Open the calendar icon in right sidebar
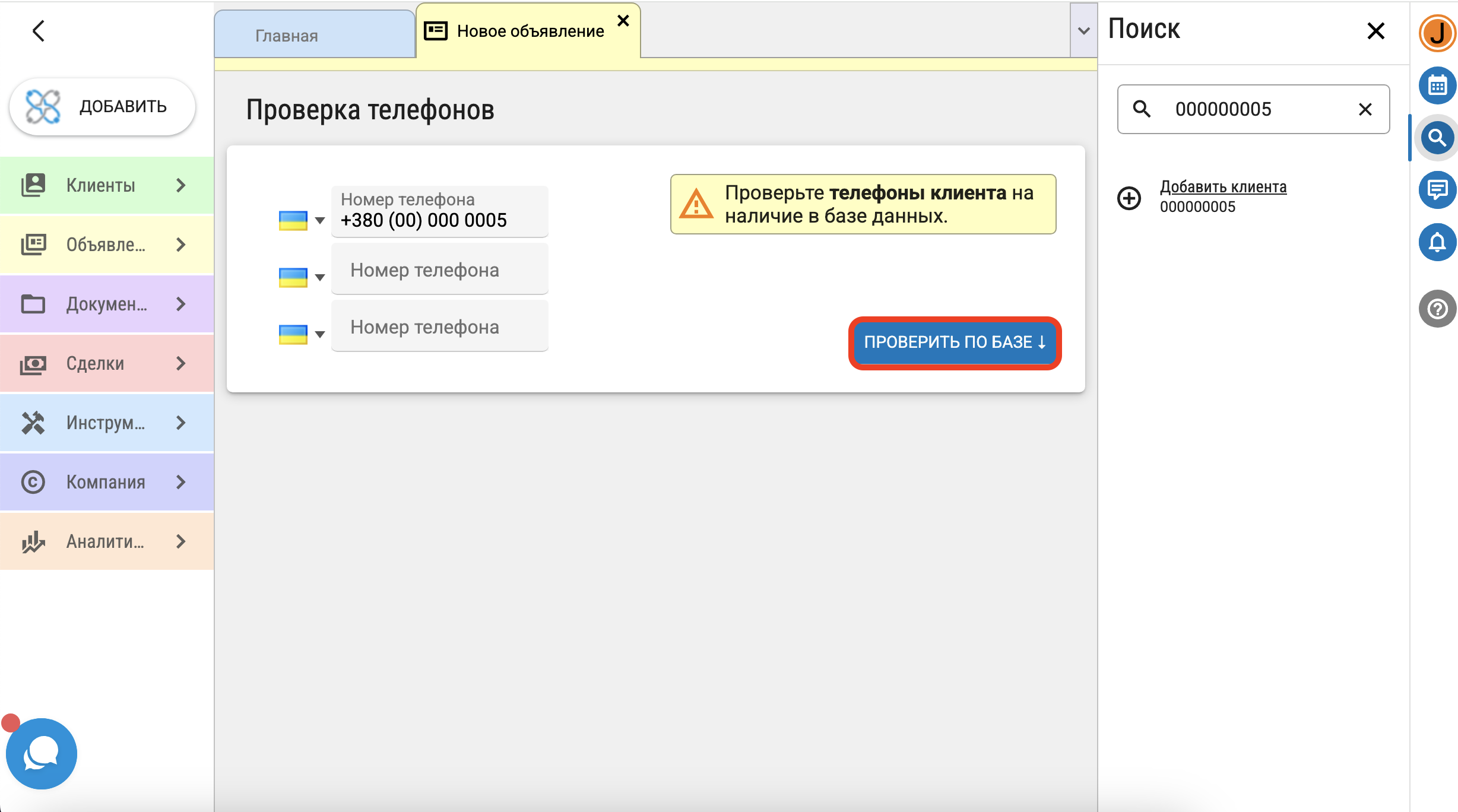This screenshot has width=1458, height=812. tap(1437, 85)
